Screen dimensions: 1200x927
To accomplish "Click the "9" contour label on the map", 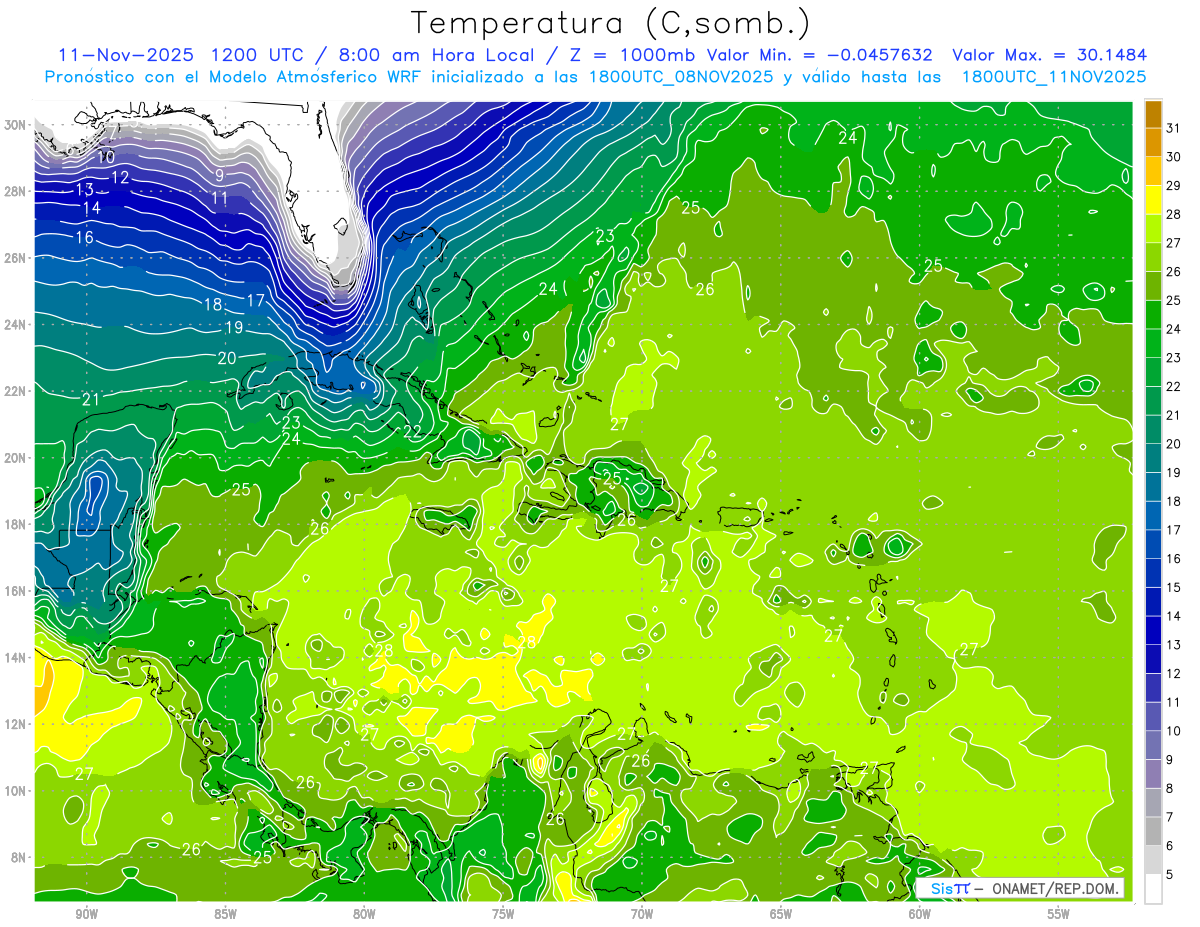I will [219, 175].
